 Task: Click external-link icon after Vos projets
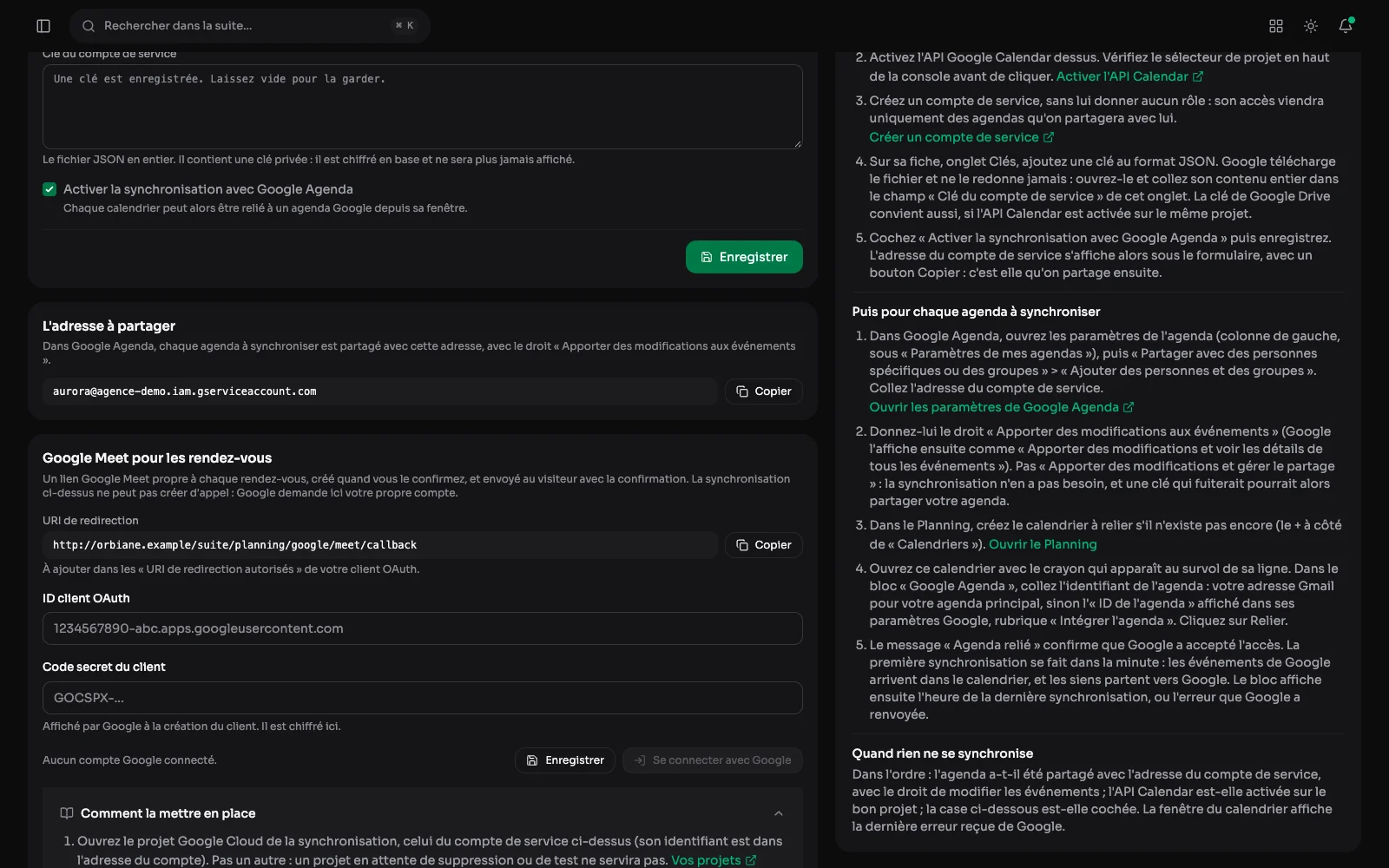[x=751, y=860]
